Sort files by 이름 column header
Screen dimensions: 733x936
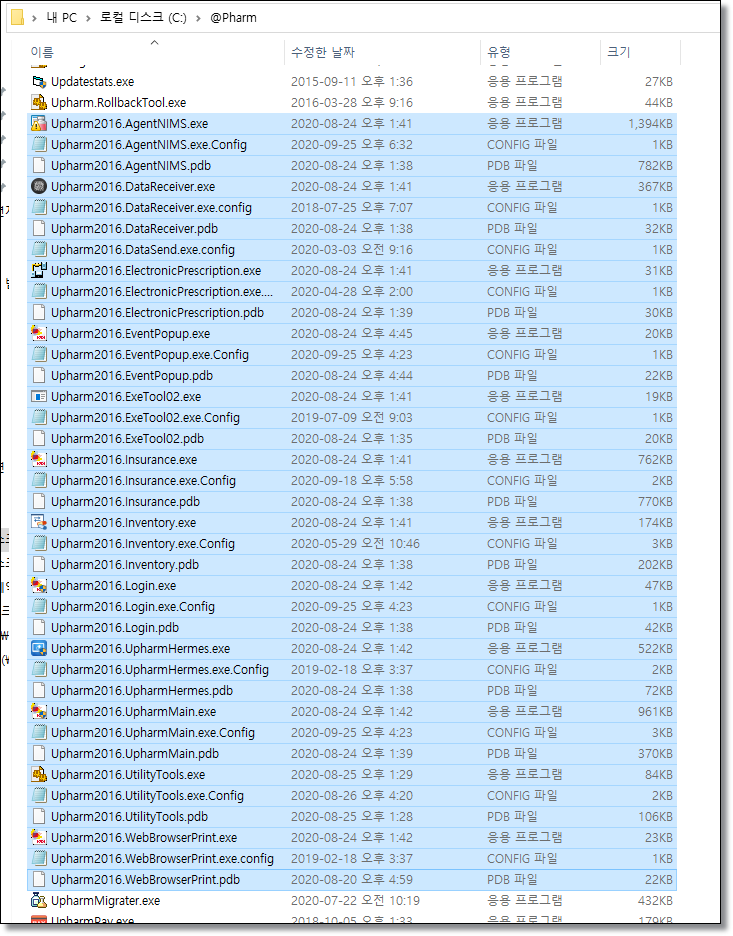(42, 52)
